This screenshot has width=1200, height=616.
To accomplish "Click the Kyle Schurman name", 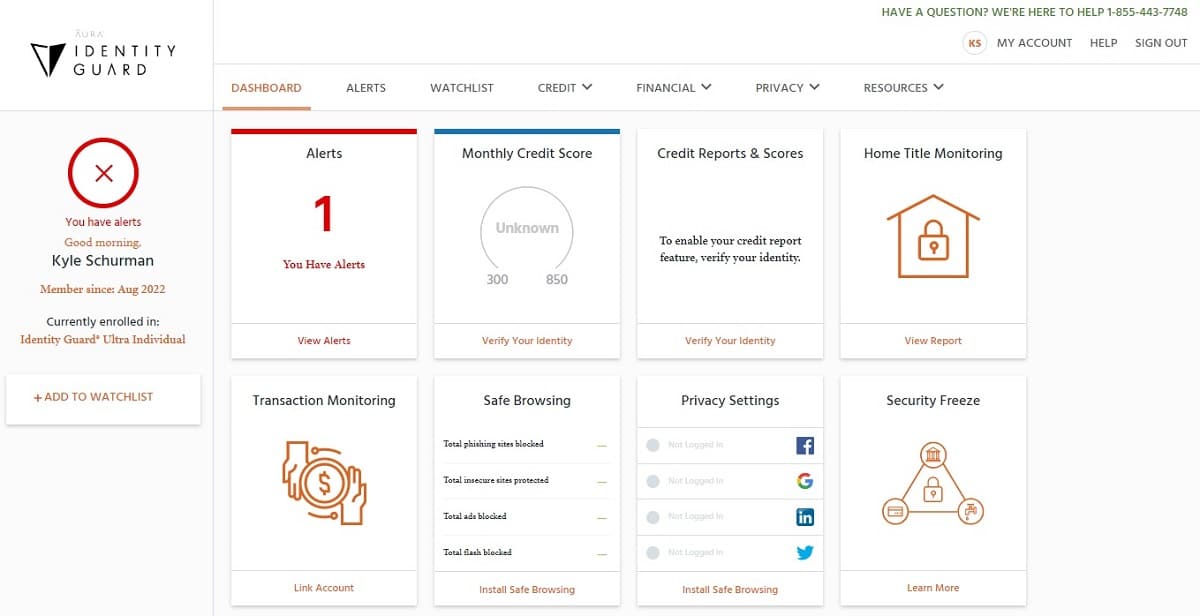I will point(103,261).
